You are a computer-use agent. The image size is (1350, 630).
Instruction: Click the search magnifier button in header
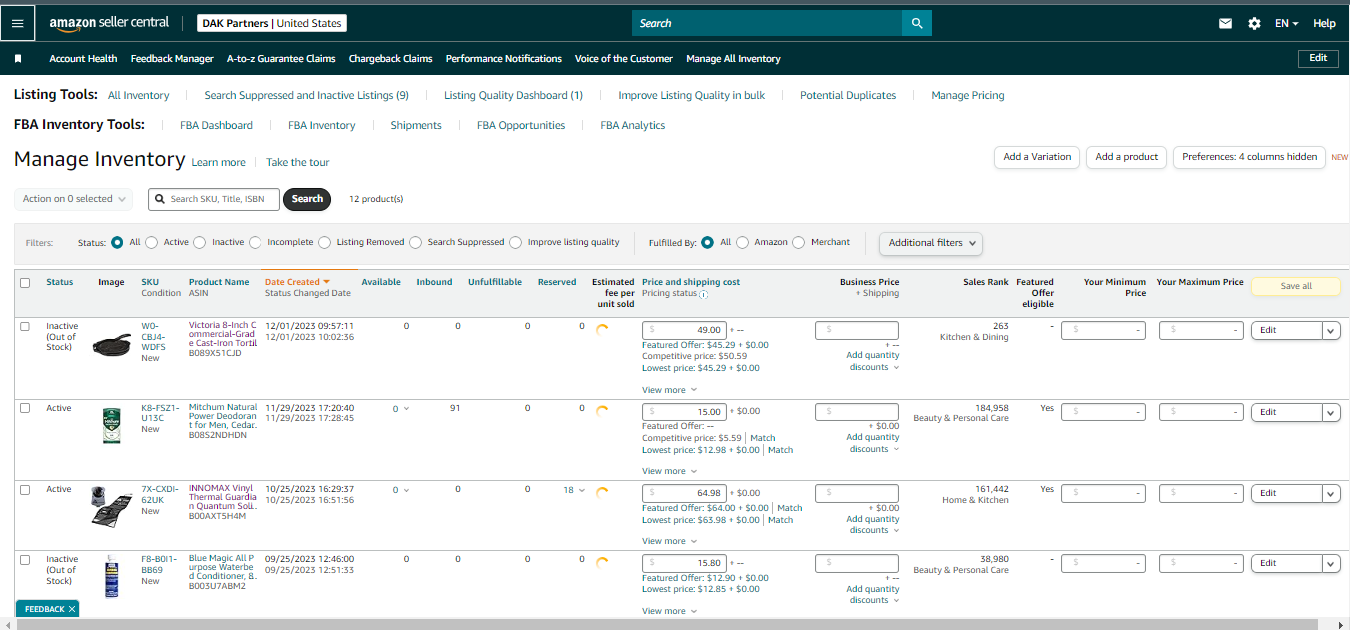coord(917,23)
